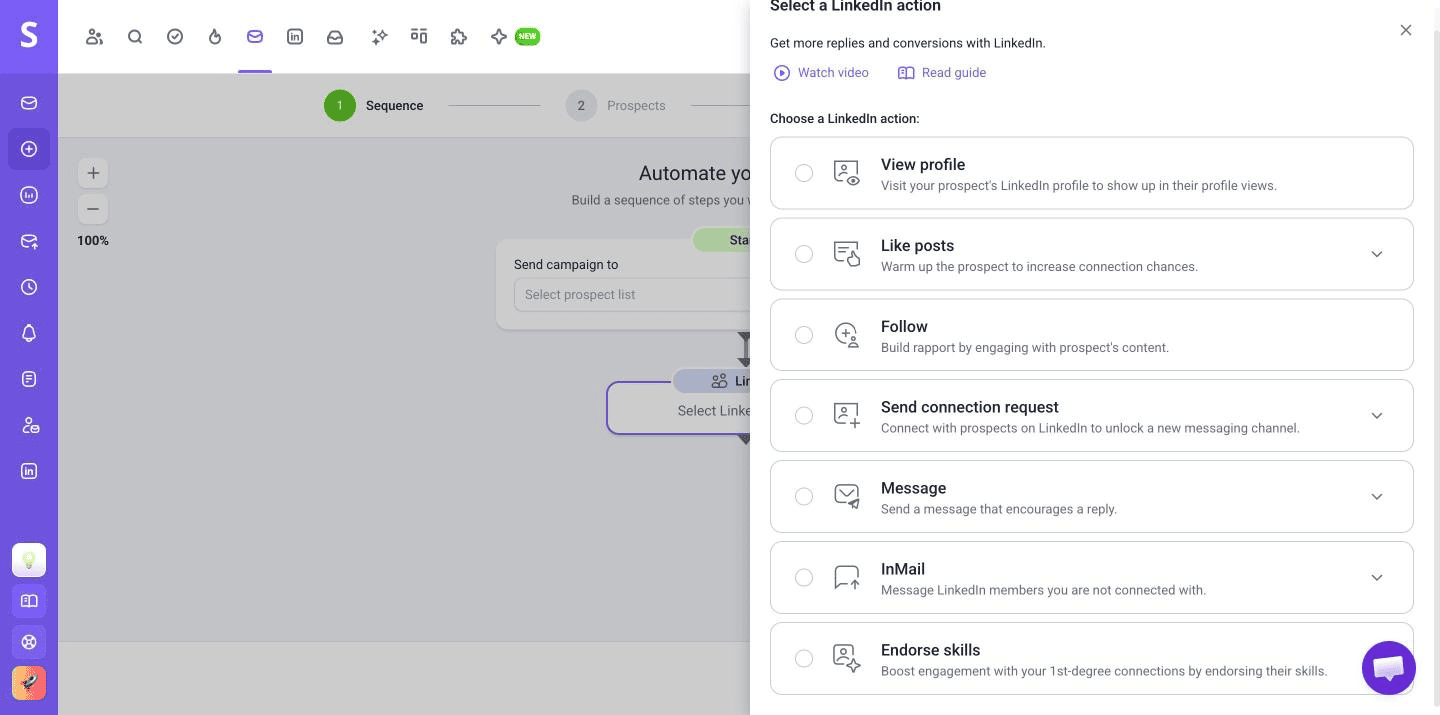
Task: Go to the Prospects step
Action: coord(616,105)
